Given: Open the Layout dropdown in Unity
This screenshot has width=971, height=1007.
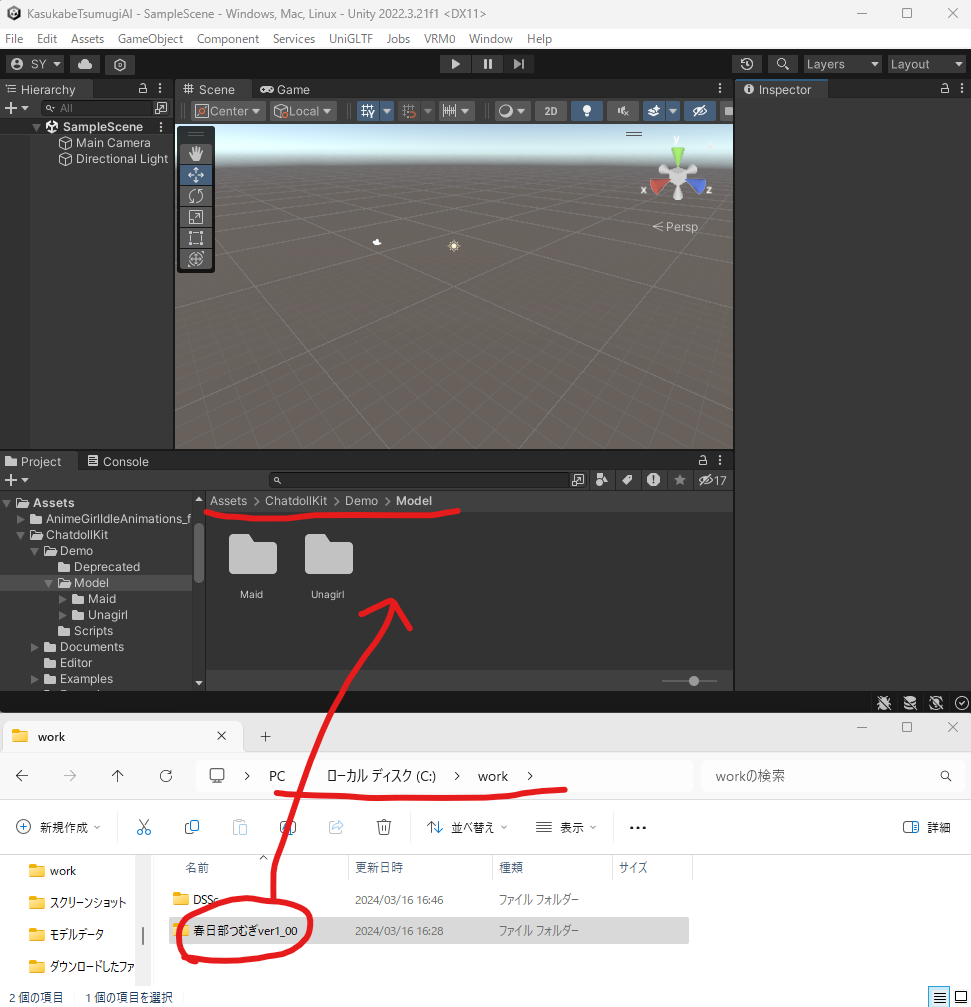Looking at the screenshot, I should pyautogui.click(x=927, y=64).
